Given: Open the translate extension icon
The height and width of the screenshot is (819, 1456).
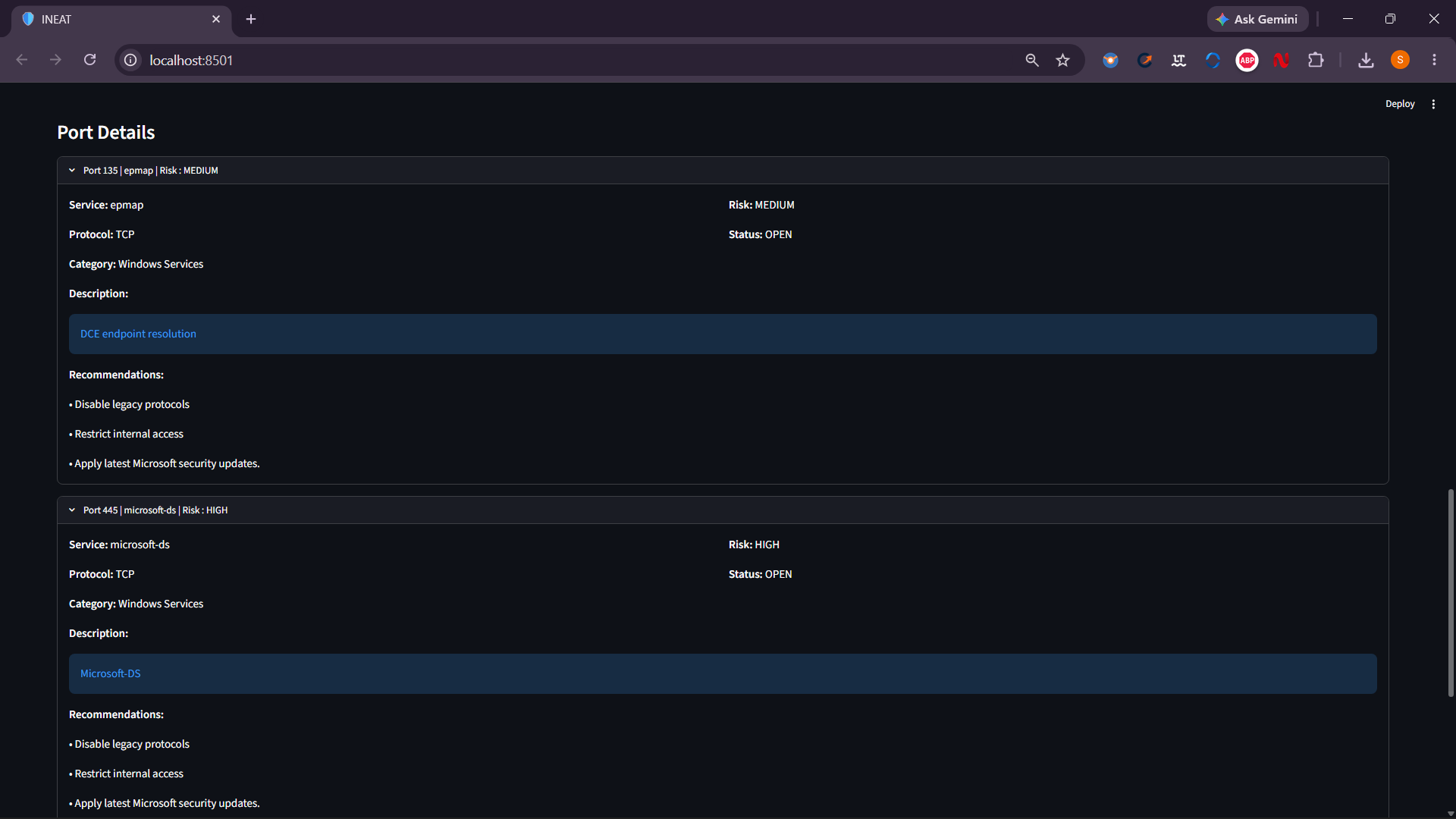Looking at the screenshot, I should click(1178, 60).
